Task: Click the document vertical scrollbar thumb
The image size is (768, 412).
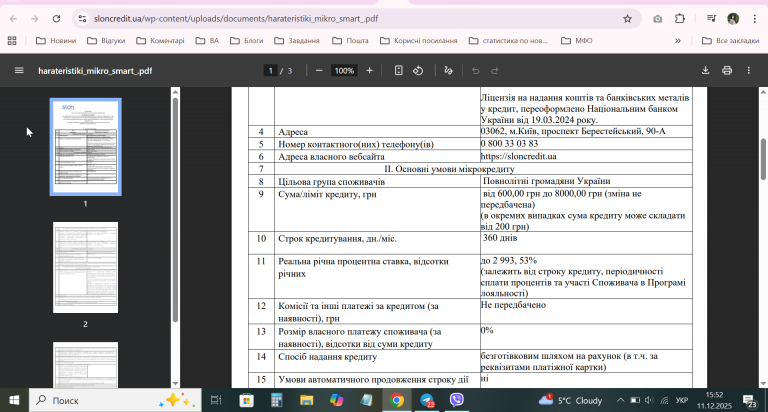Action: point(763,160)
